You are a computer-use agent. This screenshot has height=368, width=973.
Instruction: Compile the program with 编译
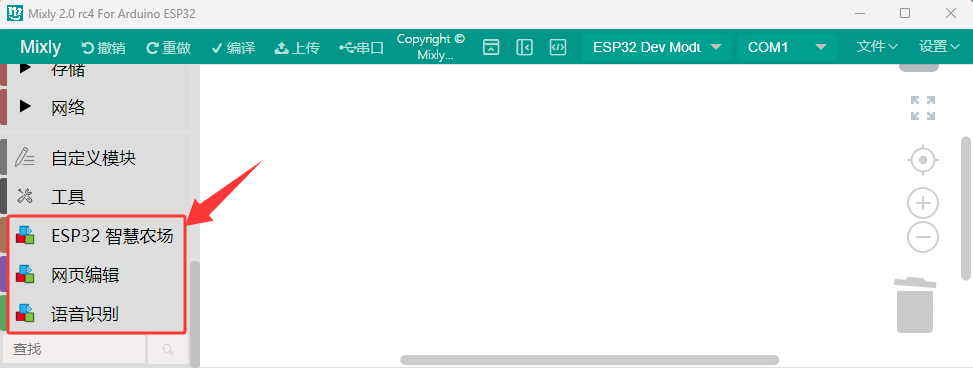click(x=233, y=48)
